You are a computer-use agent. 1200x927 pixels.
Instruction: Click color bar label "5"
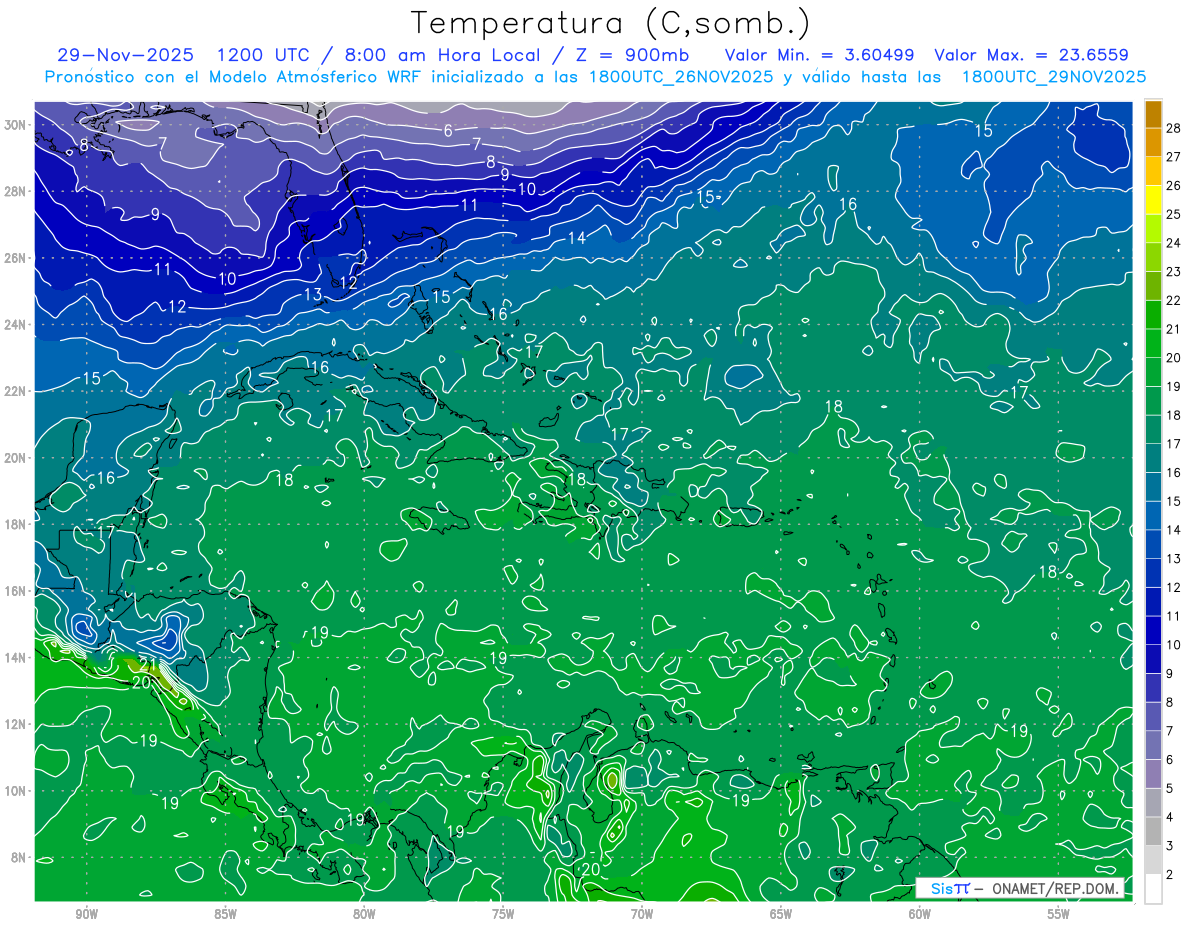pyautogui.click(x=1170, y=788)
